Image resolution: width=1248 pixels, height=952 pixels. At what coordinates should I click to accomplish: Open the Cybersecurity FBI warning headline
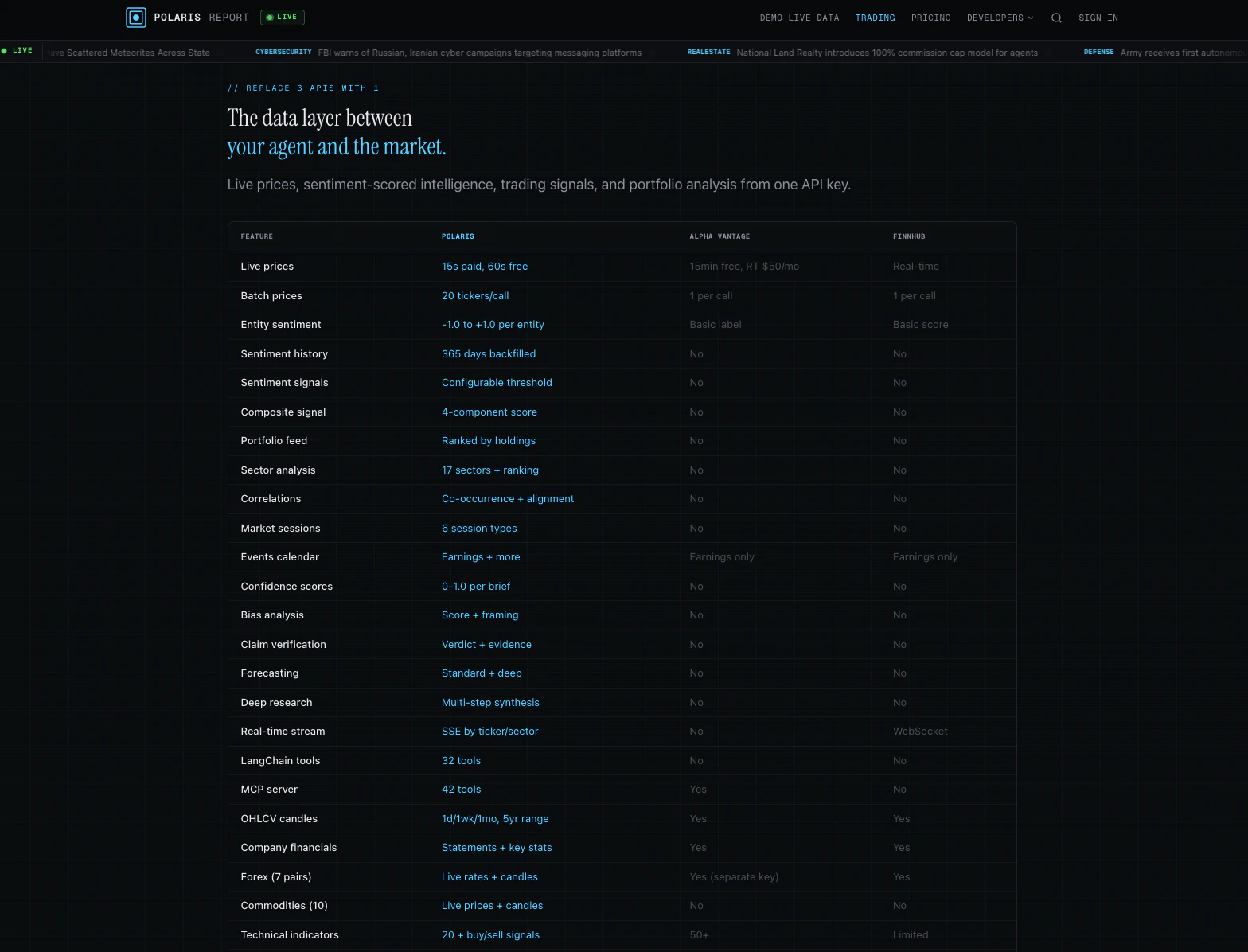(479, 53)
